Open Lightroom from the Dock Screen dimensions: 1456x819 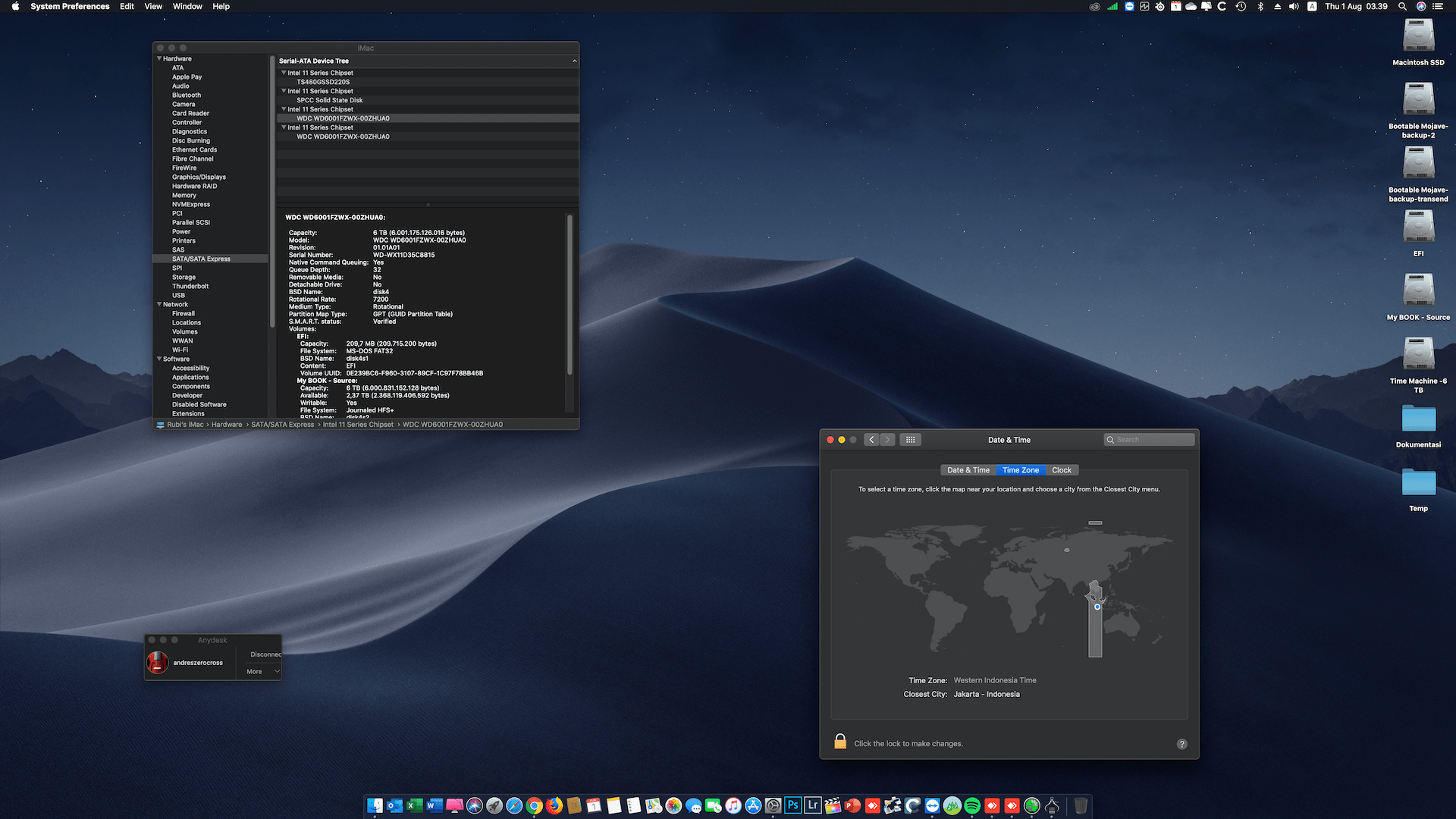pyautogui.click(x=813, y=805)
